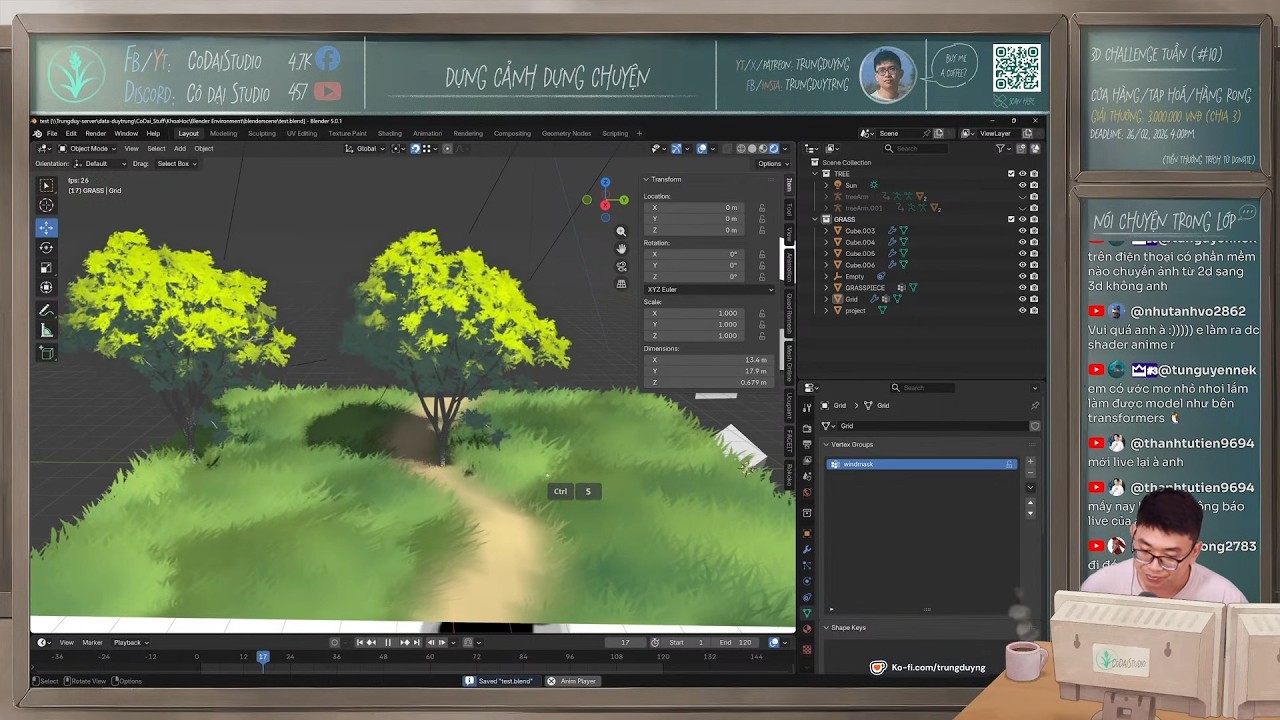This screenshot has height=720, width=1280.
Task: Toggle lock on Location X
Action: tap(762, 208)
